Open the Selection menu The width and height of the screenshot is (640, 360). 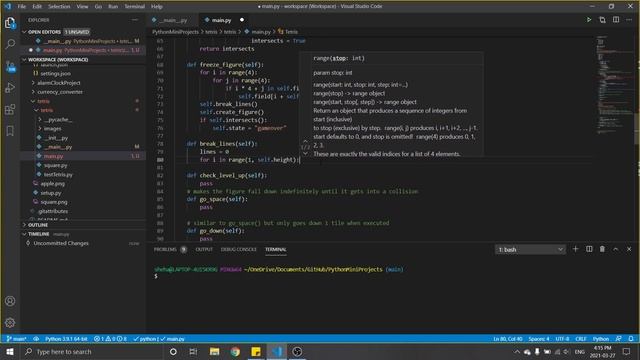tap(59, 6)
